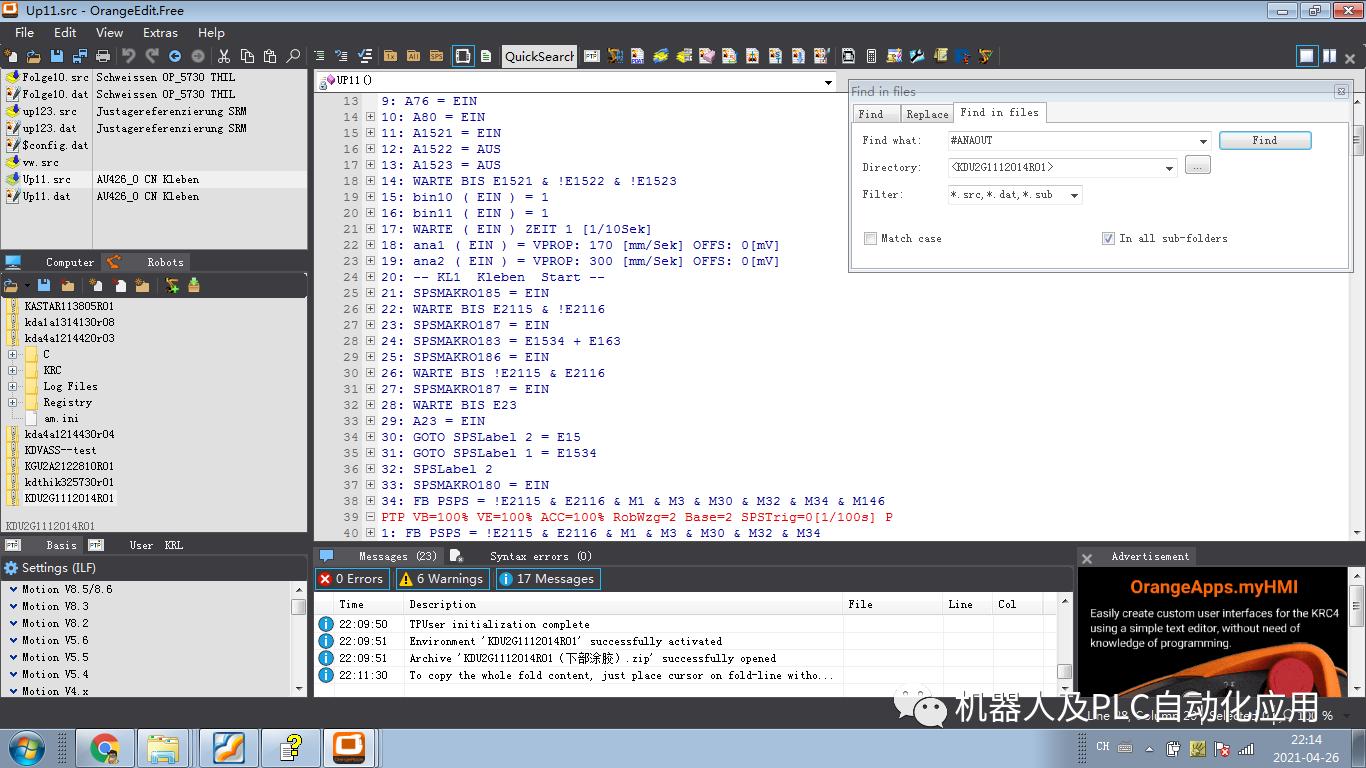This screenshot has height=768, width=1366.
Task: Select the SPS toolbar icon
Action: (435, 57)
